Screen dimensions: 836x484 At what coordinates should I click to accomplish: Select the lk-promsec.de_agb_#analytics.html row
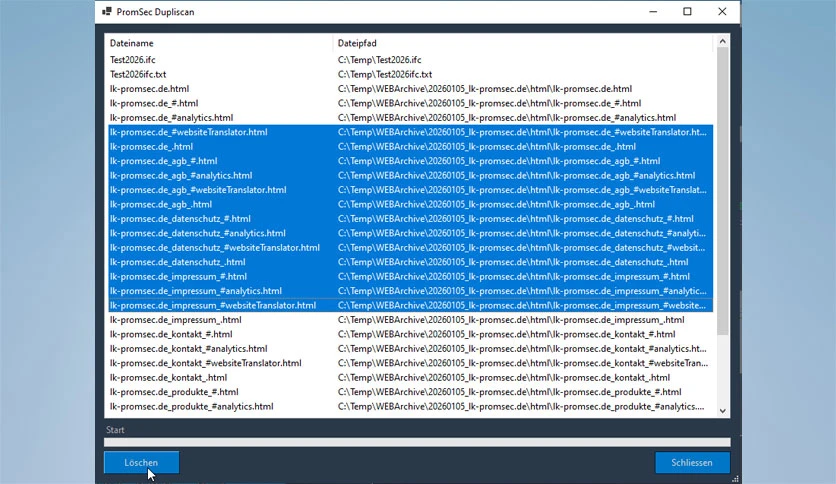click(411, 175)
